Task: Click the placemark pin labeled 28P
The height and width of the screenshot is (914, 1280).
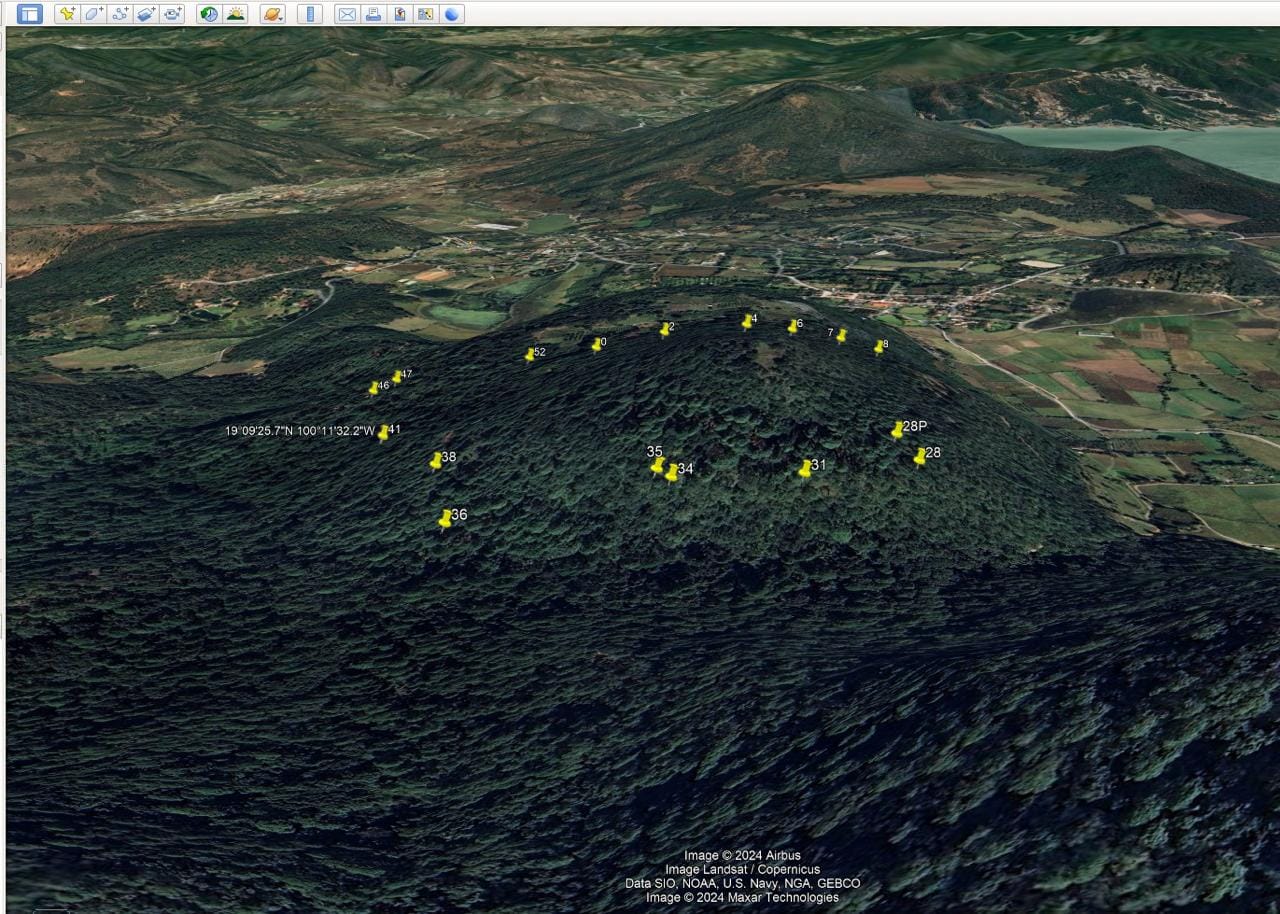Action: 897,430
